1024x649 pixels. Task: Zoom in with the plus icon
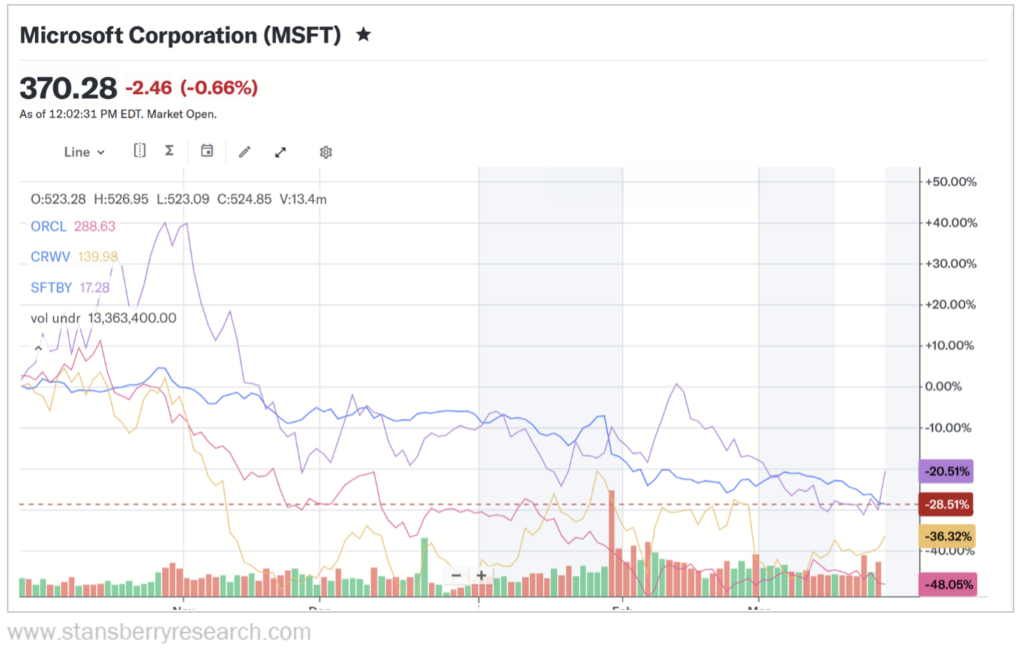(x=481, y=577)
